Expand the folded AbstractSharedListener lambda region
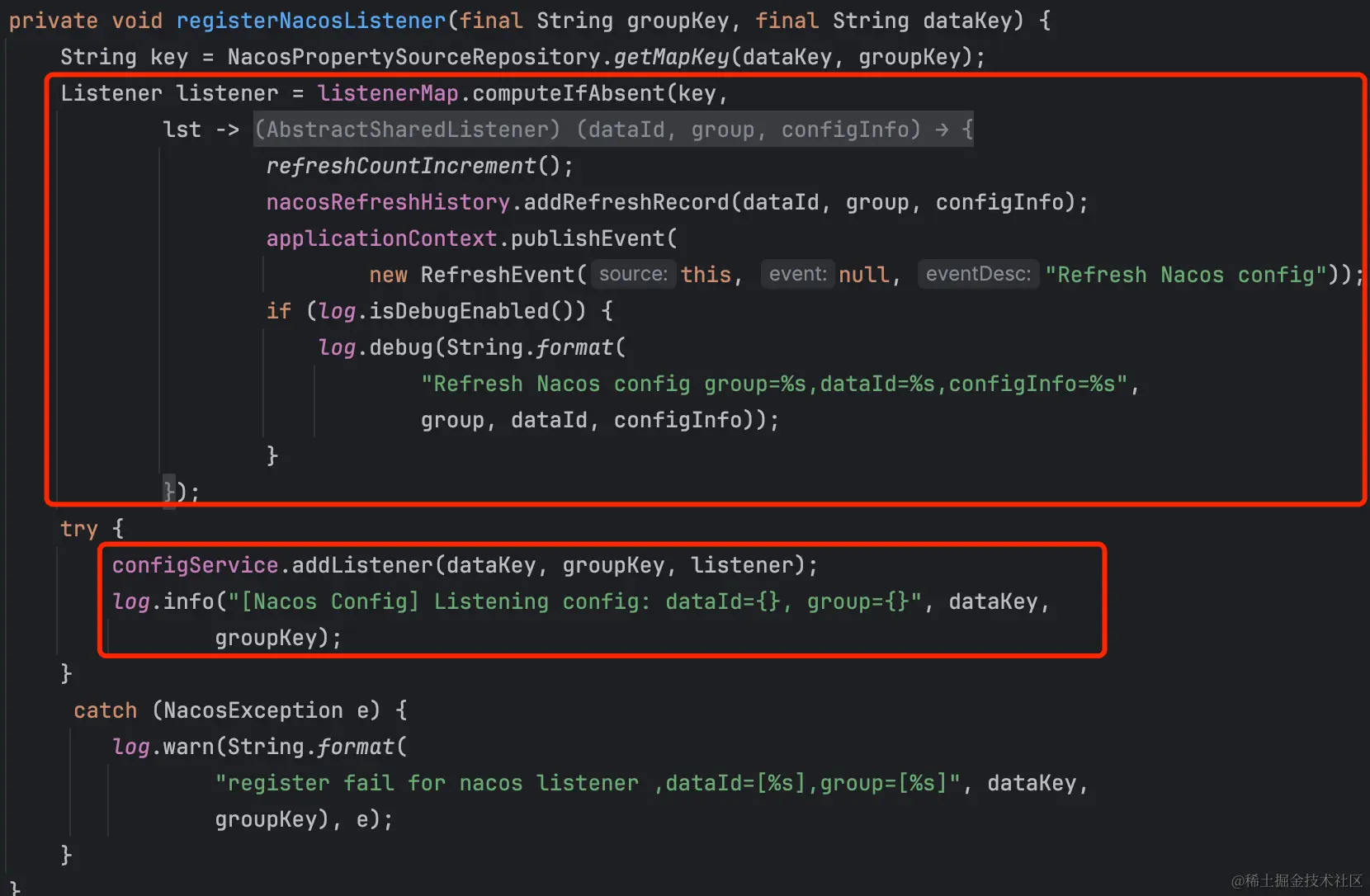This screenshot has height=896, width=1370. 613,130
